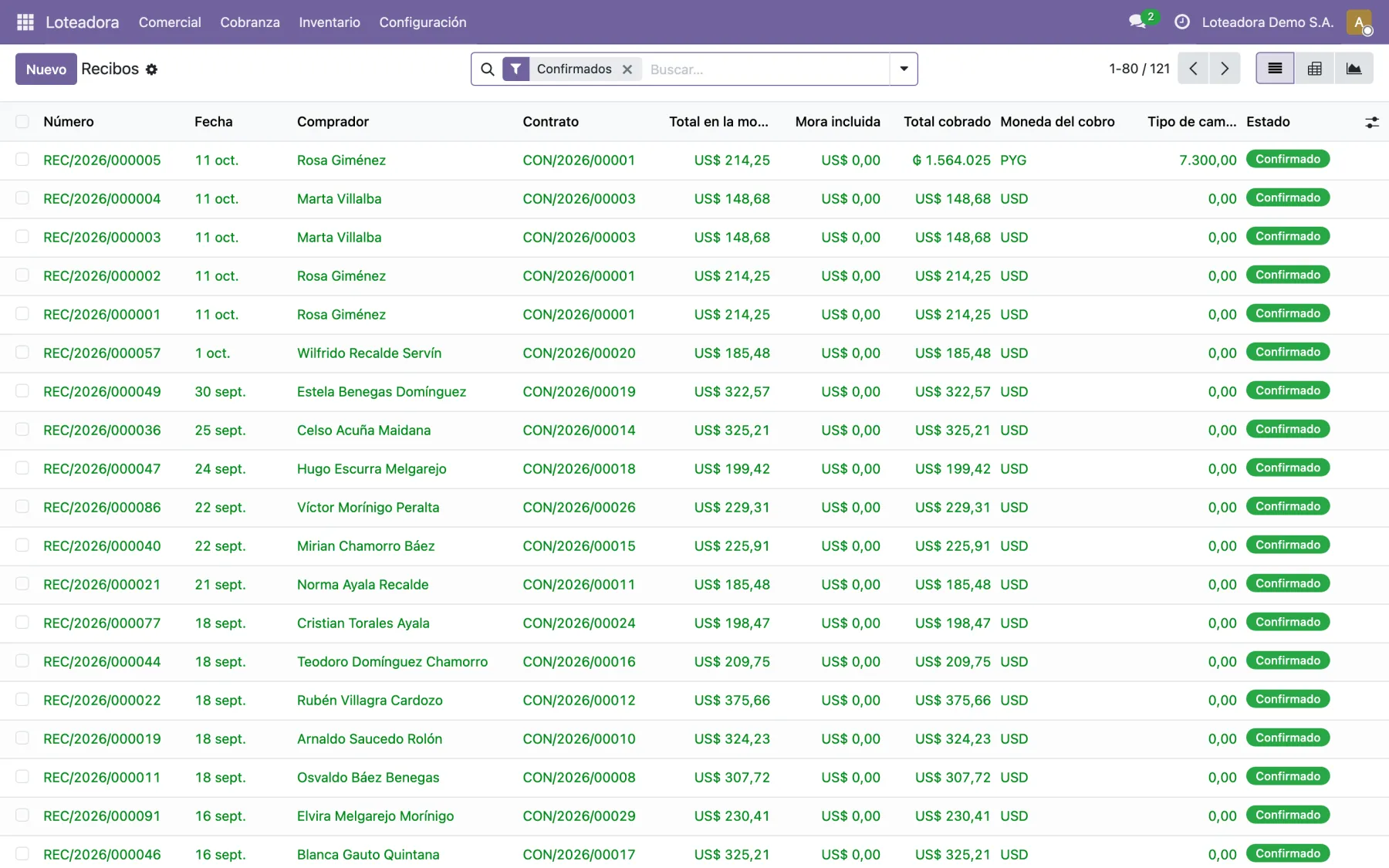The width and height of the screenshot is (1389, 868).
Task: Switch to pivot table view
Action: 1315,69
